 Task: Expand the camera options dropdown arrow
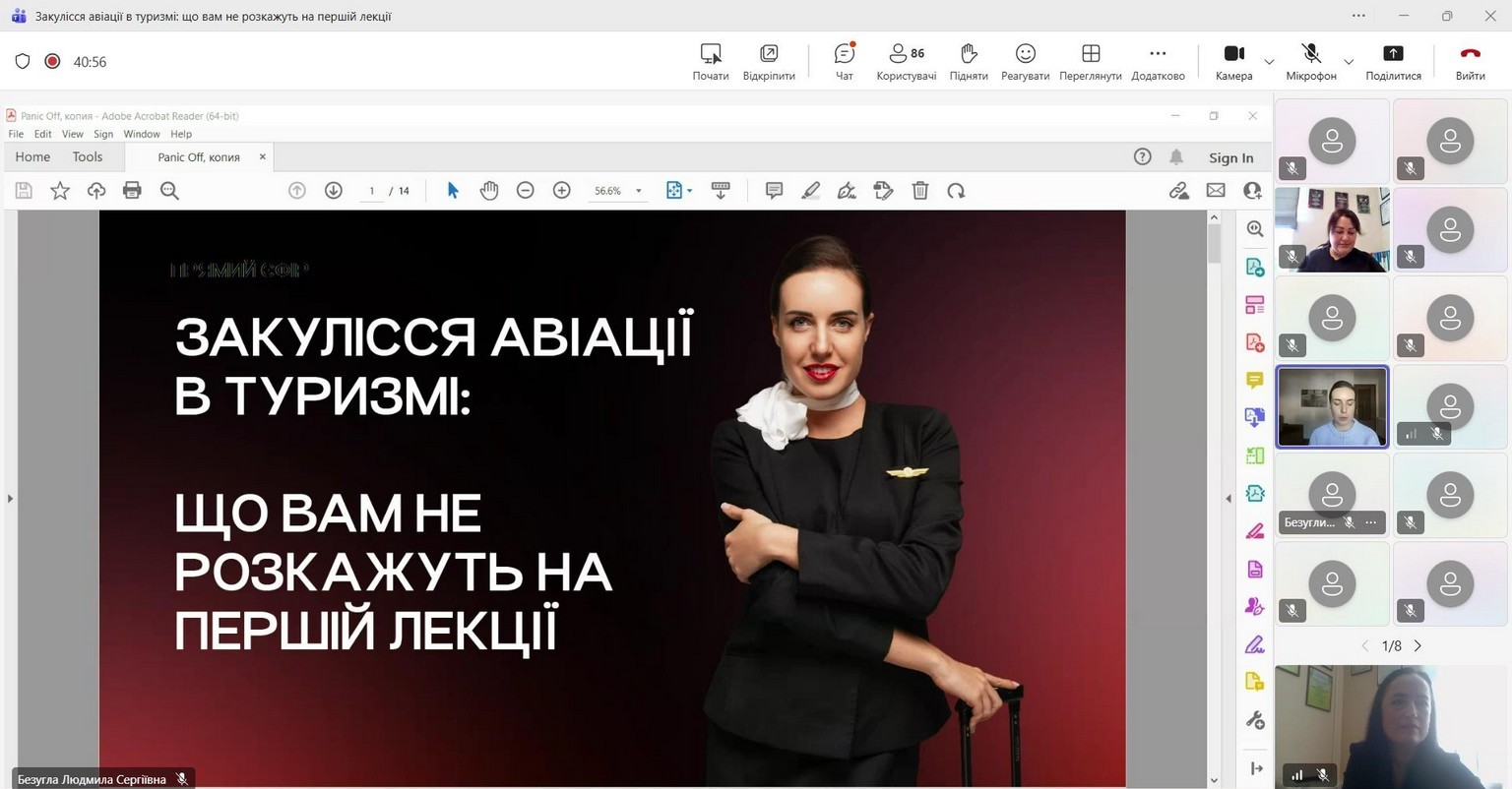[x=1269, y=62]
